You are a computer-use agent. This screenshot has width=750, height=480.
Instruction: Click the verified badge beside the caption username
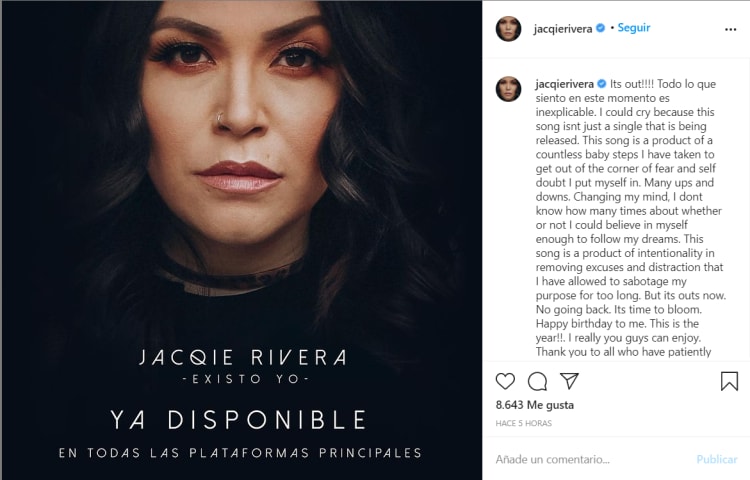tap(600, 83)
